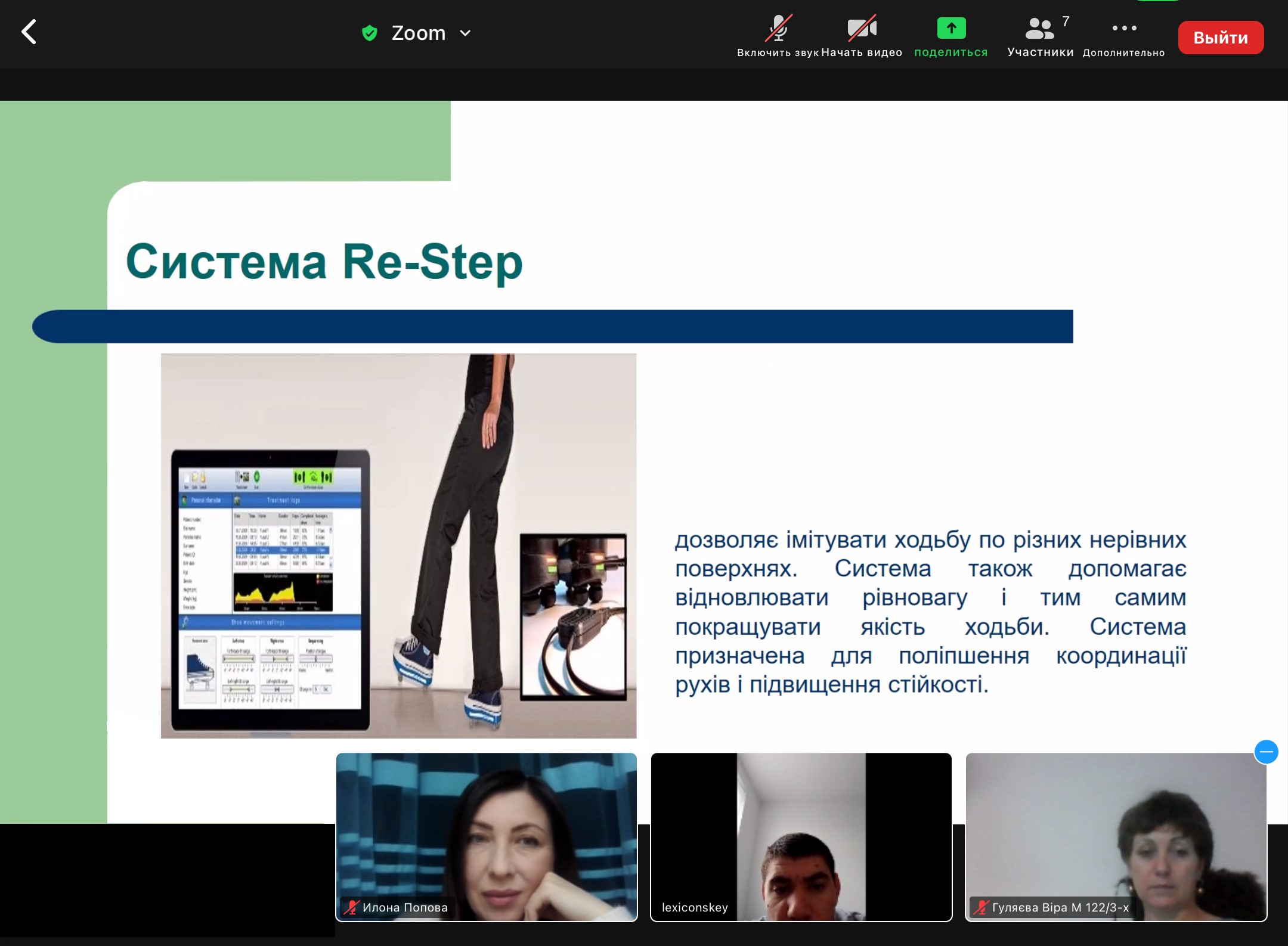Tap the green поделиться share button
Viewport: 1288px width, 946px height.
(951, 36)
